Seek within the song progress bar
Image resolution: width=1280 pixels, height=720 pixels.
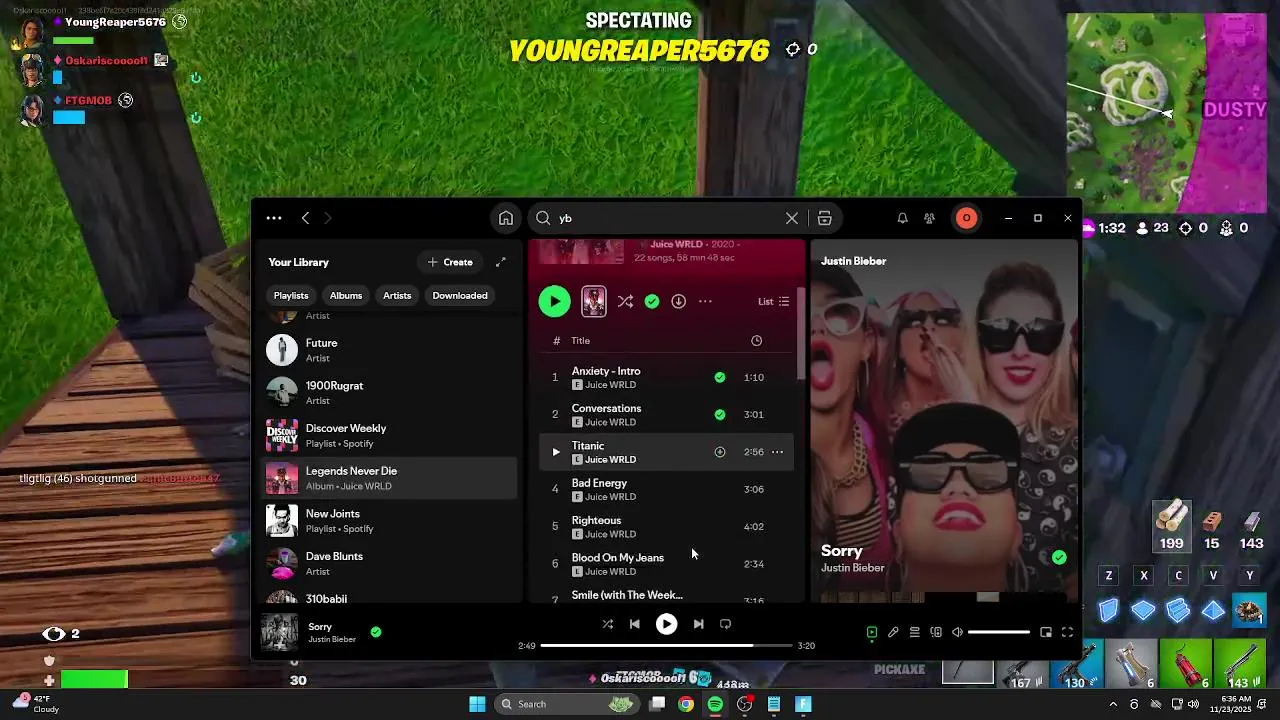(x=665, y=645)
